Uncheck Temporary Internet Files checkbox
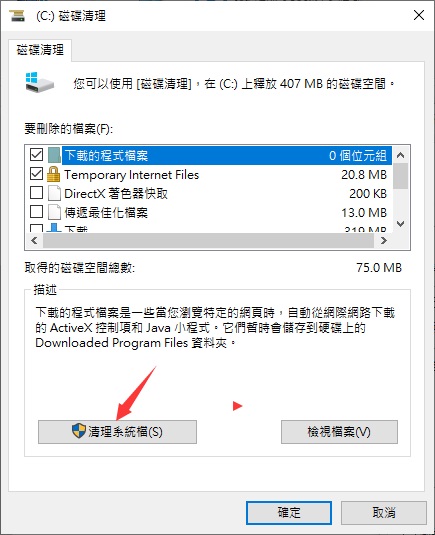This screenshot has width=435, height=535. (x=36, y=174)
